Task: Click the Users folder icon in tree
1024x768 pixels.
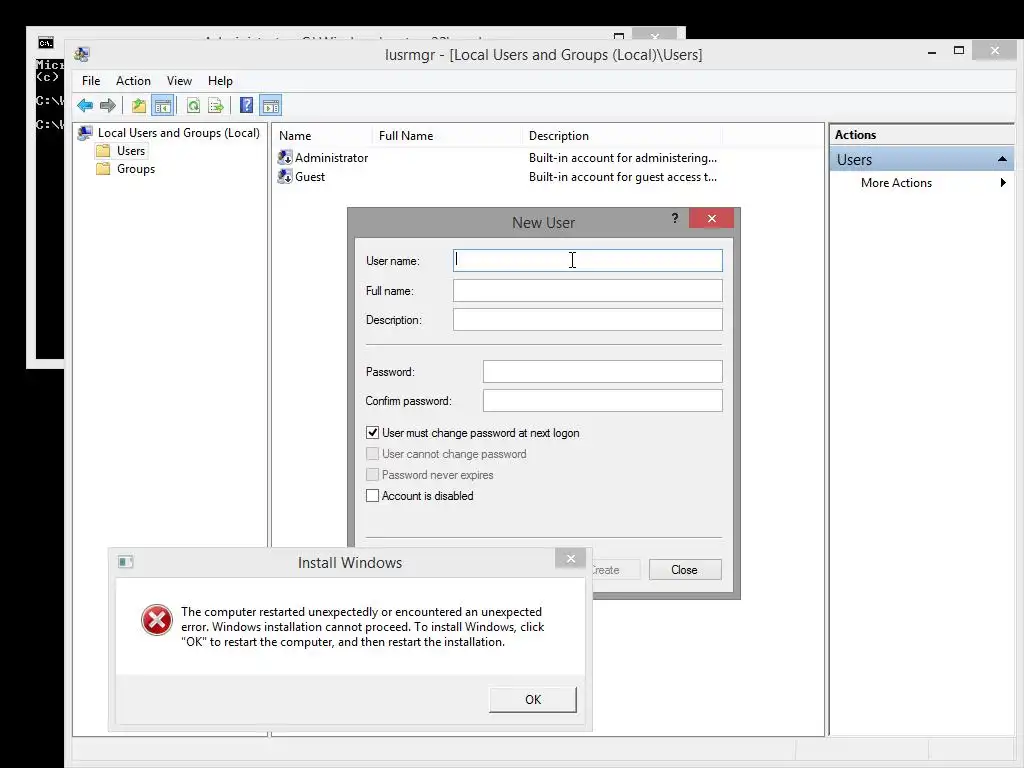Action: pos(103,151)
